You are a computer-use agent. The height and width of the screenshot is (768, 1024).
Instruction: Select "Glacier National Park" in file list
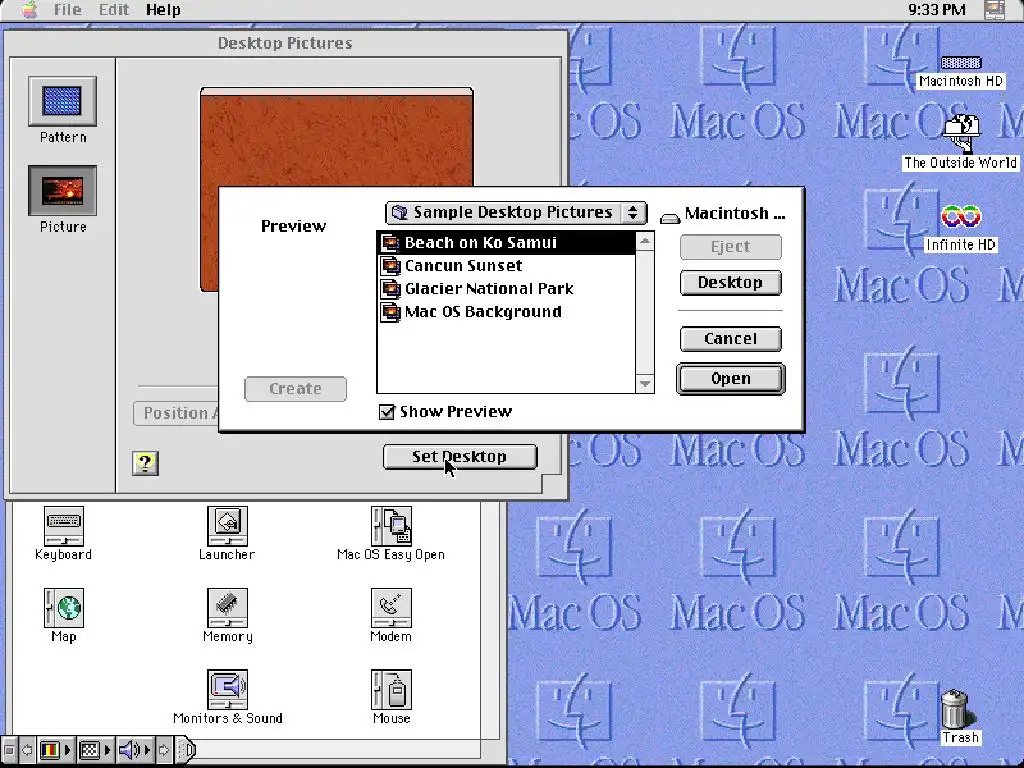(506, 289)
